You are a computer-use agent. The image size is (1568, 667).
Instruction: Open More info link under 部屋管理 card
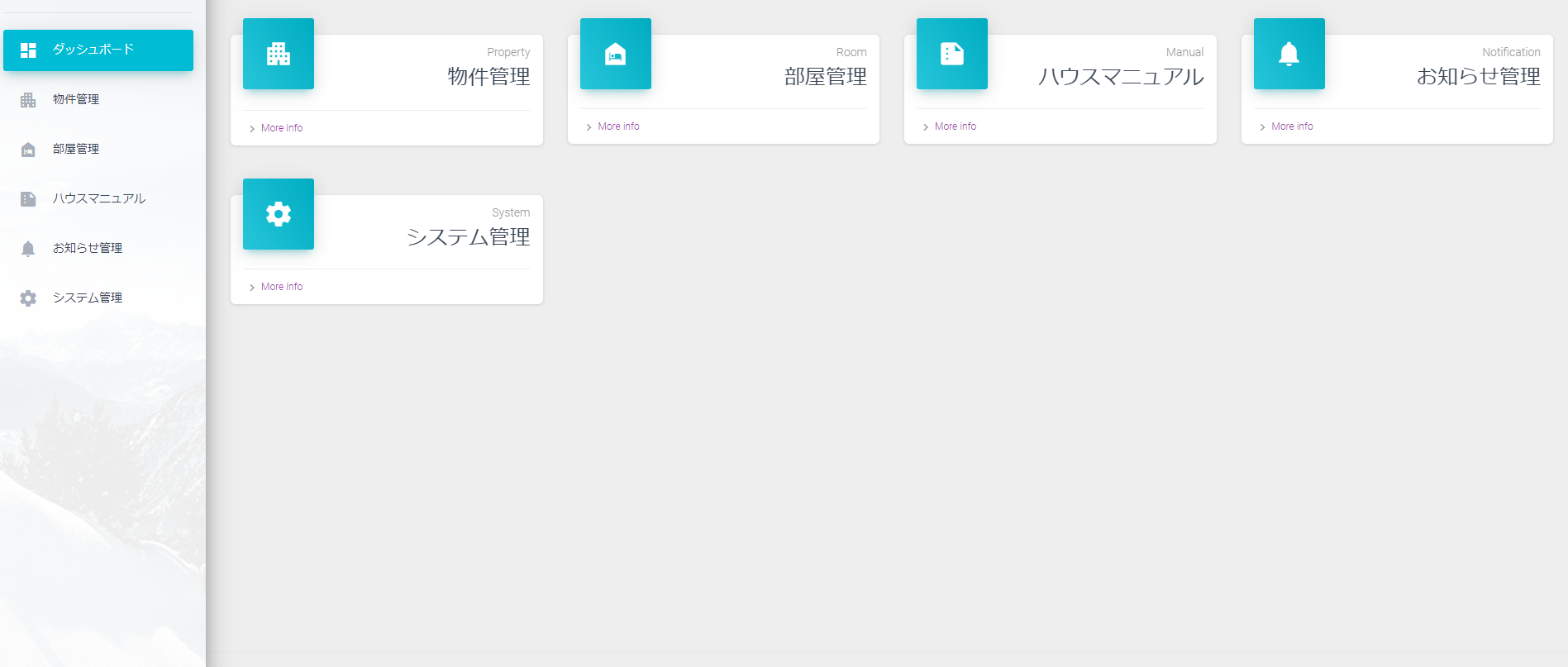(618, 126)
